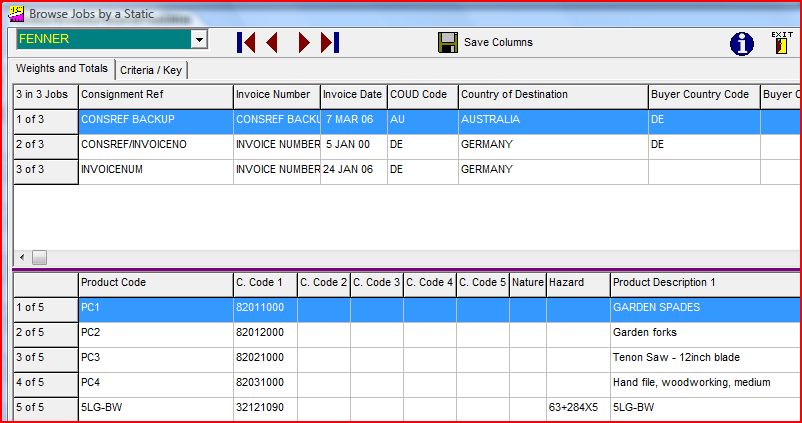Jump to last record navigation arrow
Screen dimensions: 802x423
coord(330,42)
